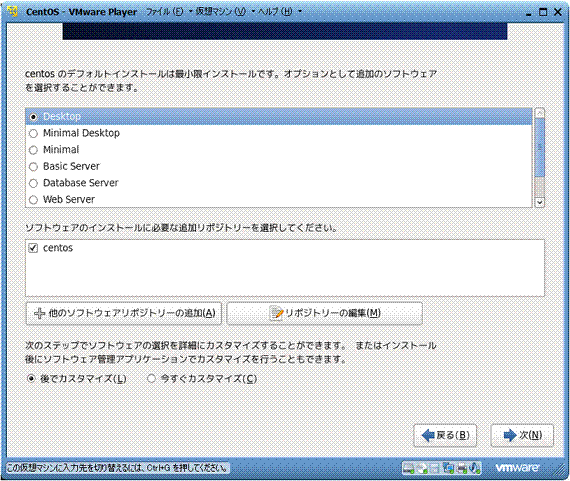The width and height of the screenshot is (570, 481).
Task: Click the VMware Player title bar icon
Action: coord(13,12)
